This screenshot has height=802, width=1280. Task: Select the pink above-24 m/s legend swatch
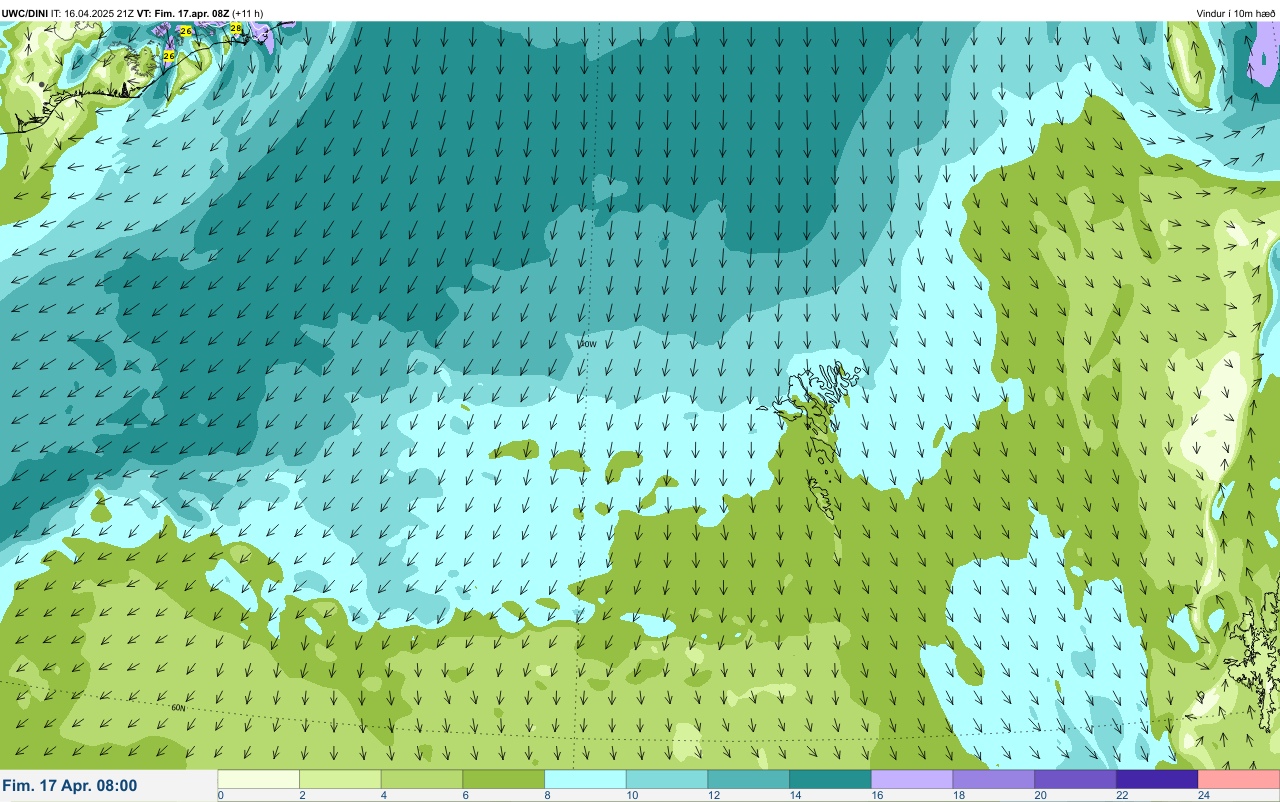point(1239,779)
